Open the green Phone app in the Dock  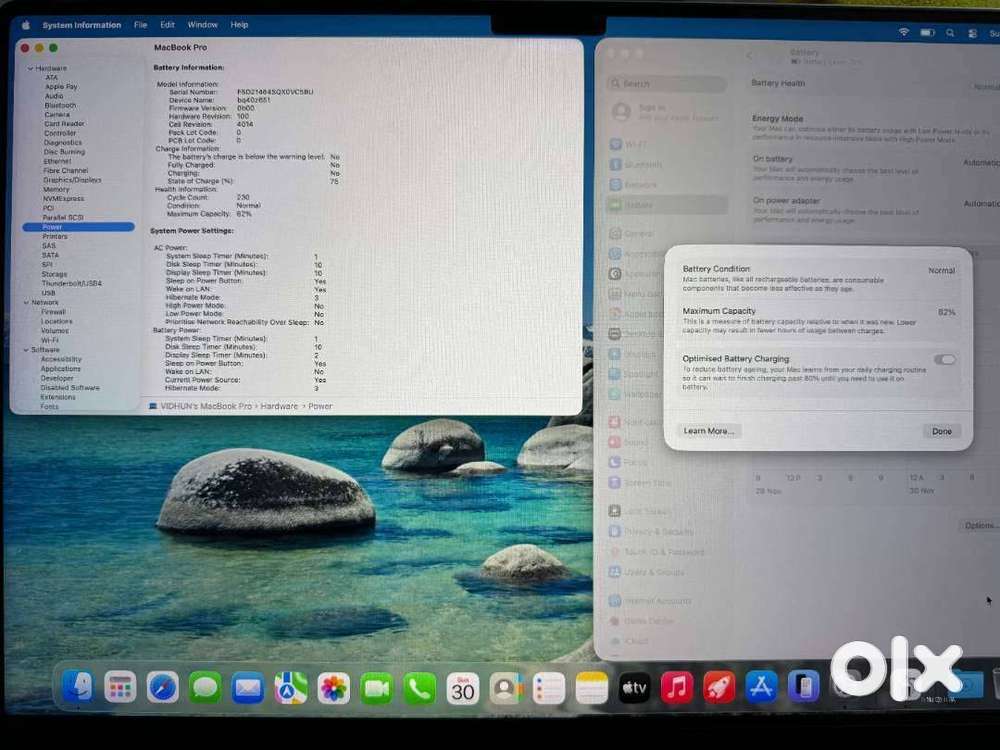pos(419,688)
